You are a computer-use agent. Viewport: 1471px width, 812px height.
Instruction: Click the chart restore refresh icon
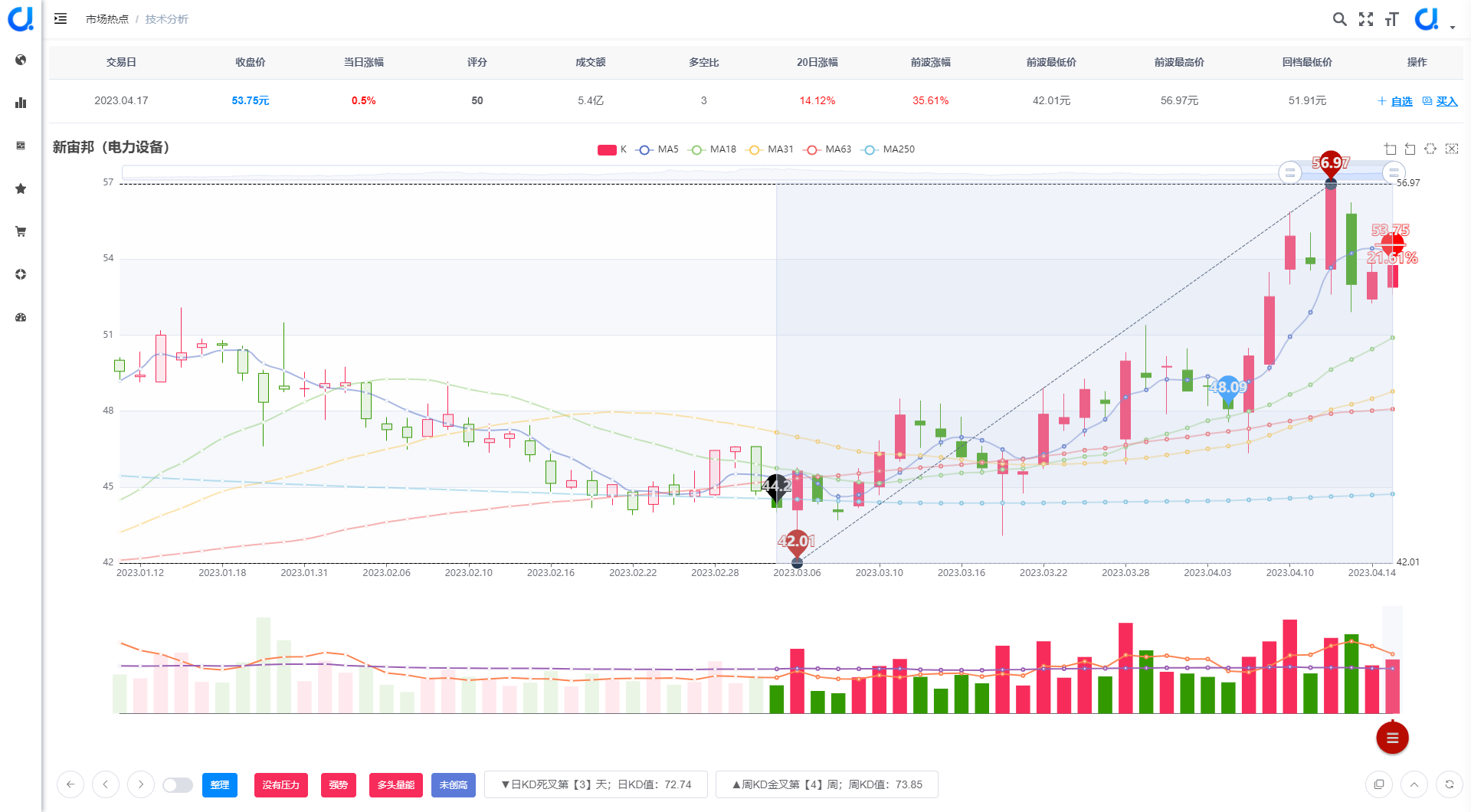[x=1430, y=149]
